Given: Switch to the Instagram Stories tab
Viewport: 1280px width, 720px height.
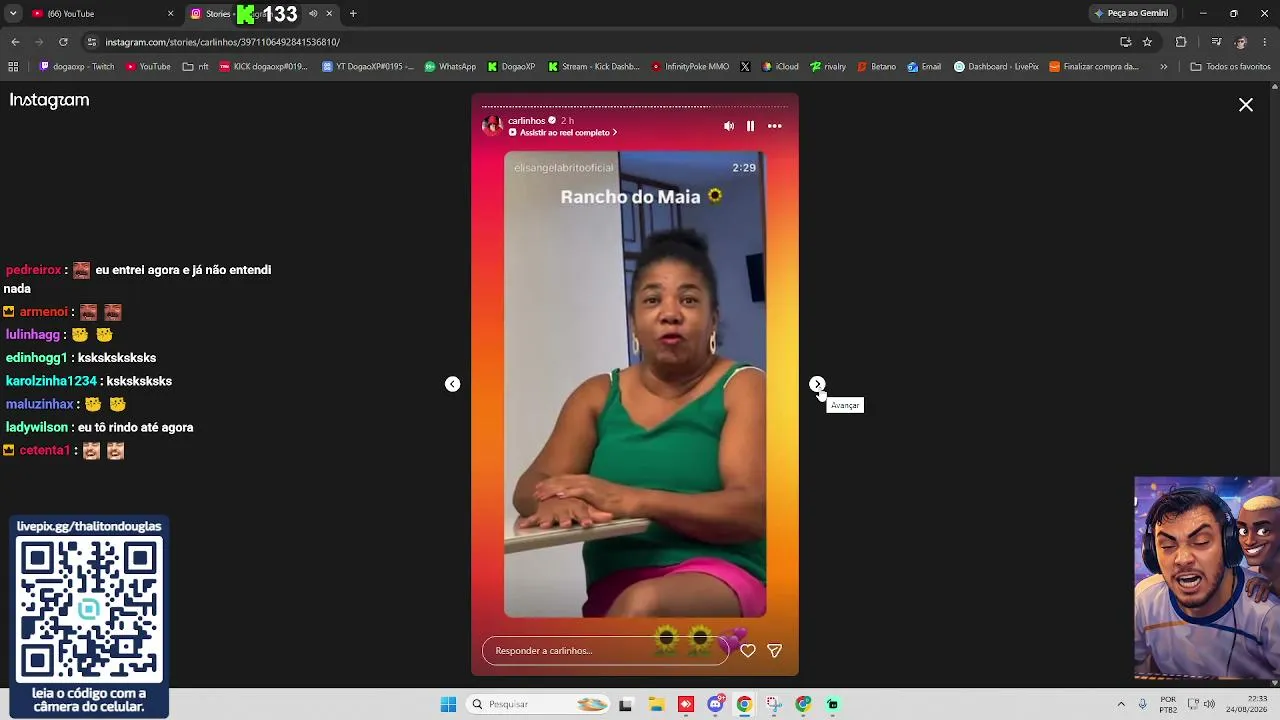Looking at the screenshot, I should pyautogui.click(x=262, y=14).
